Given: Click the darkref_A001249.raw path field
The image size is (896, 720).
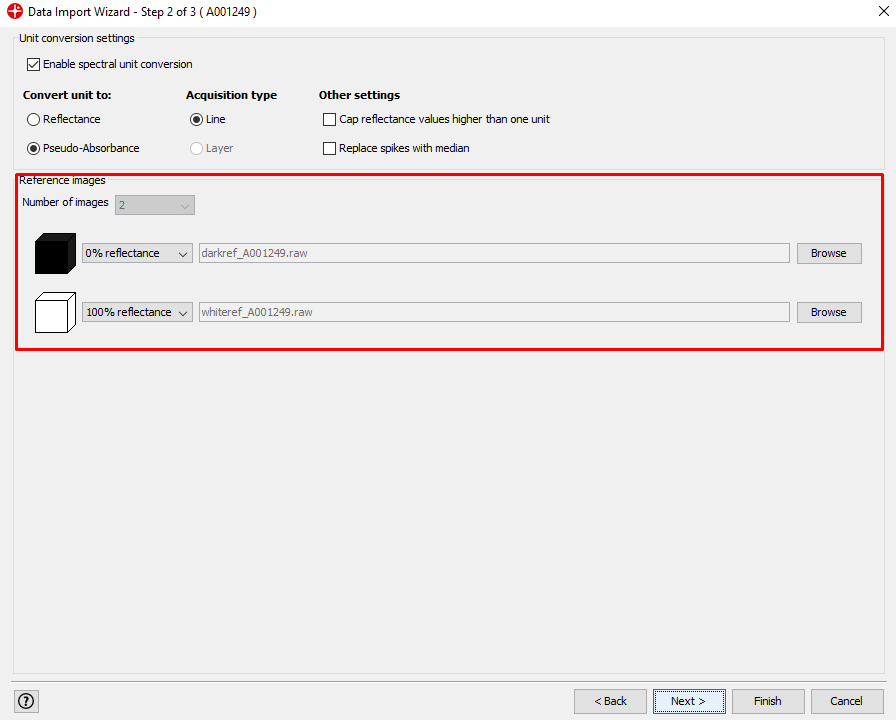Looking at the screenshot, I should click(x=494, y=254).
